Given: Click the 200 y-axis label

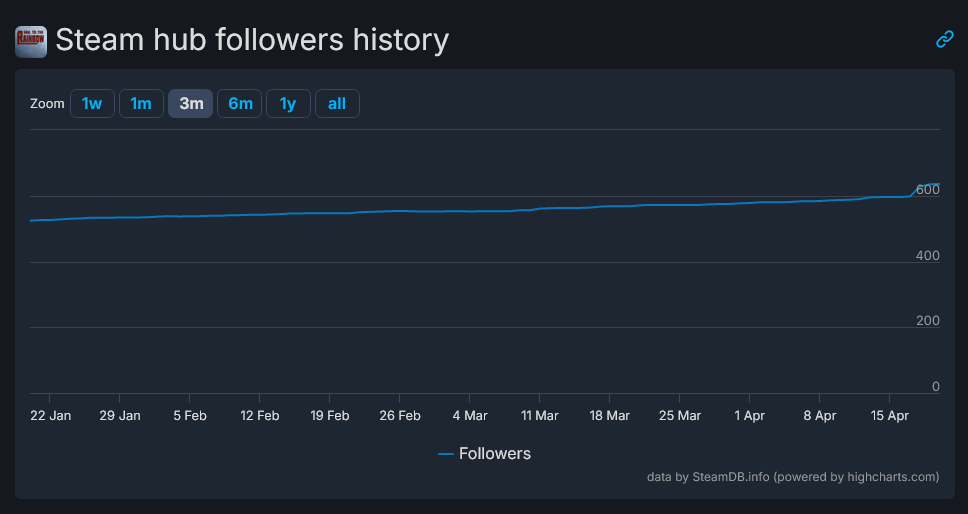Looking at the screenshot, I should pyautogui.click(x=927, y=321).
